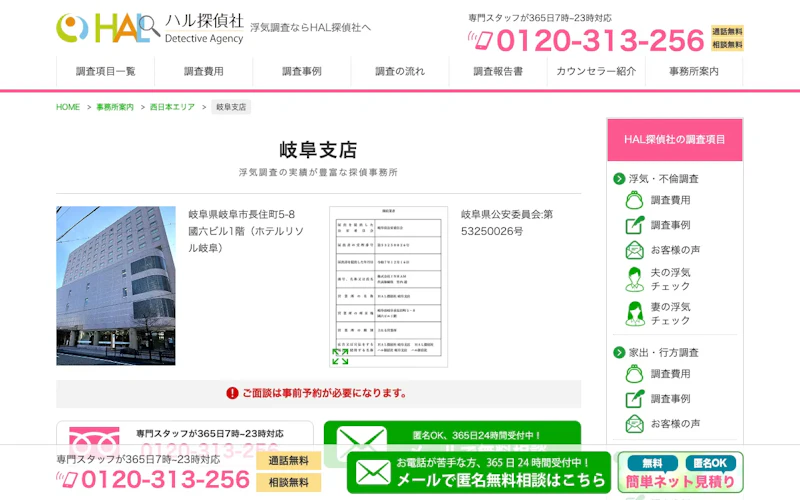
Task: Call the header phone number 0120-313-256
Action: pyautogui.click(x=600, y=41)
